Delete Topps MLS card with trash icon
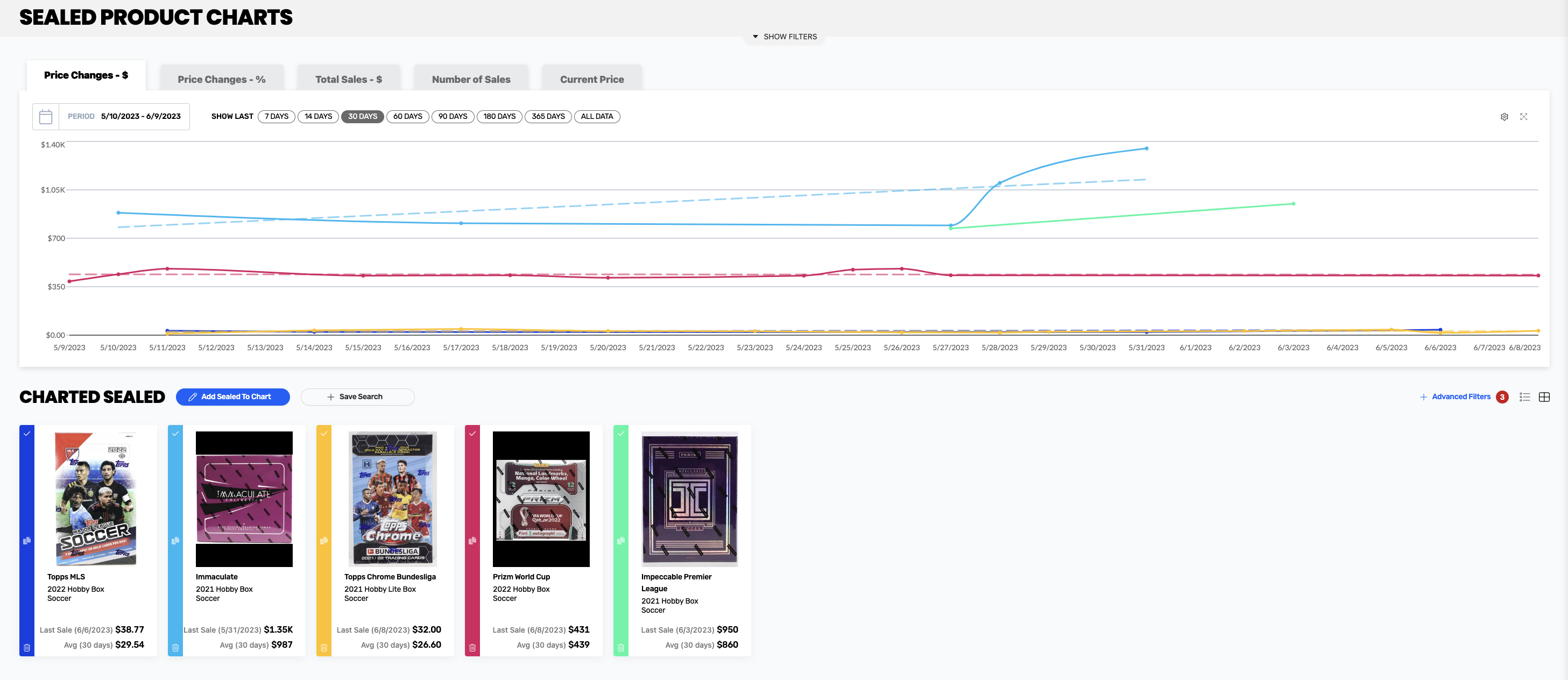The height and width of the screenshot is (680, 1568). 27,648
